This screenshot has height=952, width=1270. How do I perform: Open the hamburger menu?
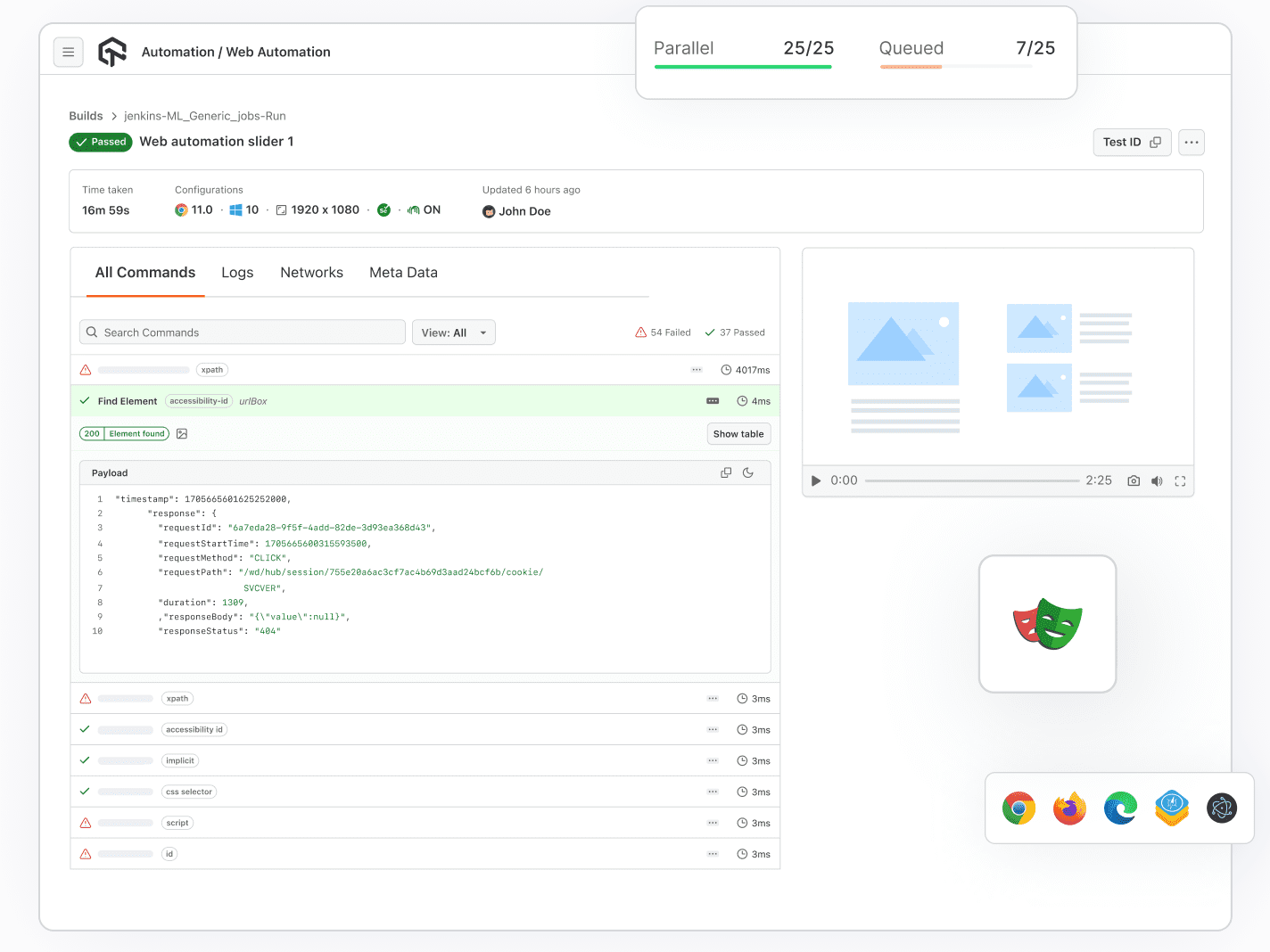(x=69, y=53)
